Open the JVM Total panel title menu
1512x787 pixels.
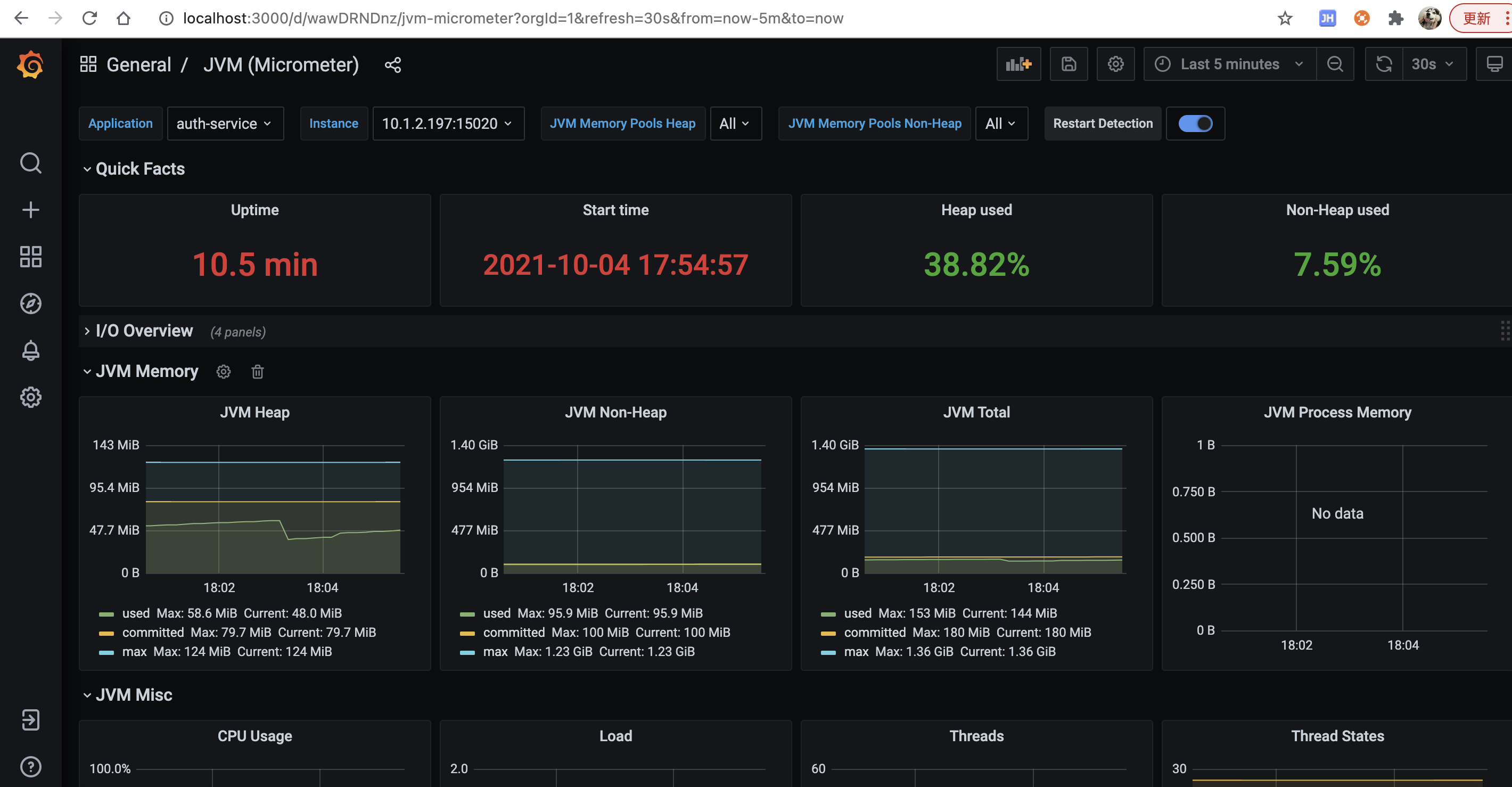coord(977,412)
